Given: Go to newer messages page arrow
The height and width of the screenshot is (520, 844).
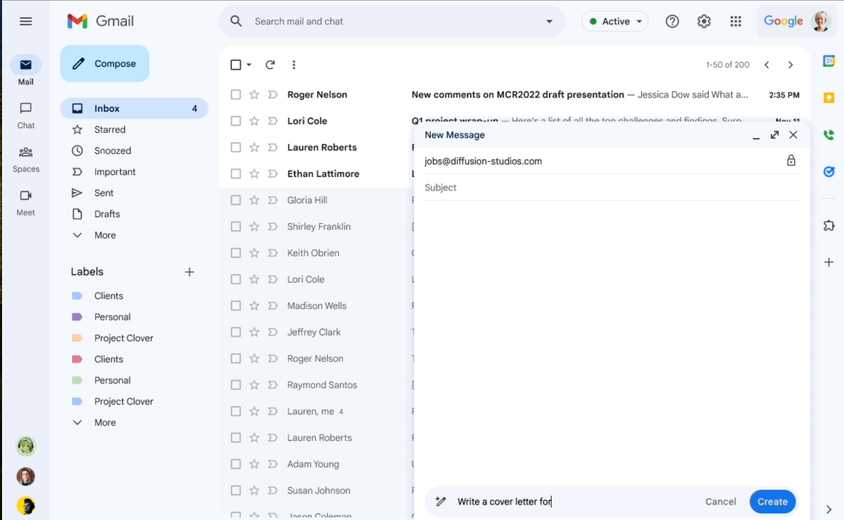Looking at the screenshot, I should pyautogui.click(x=766, y=65).
